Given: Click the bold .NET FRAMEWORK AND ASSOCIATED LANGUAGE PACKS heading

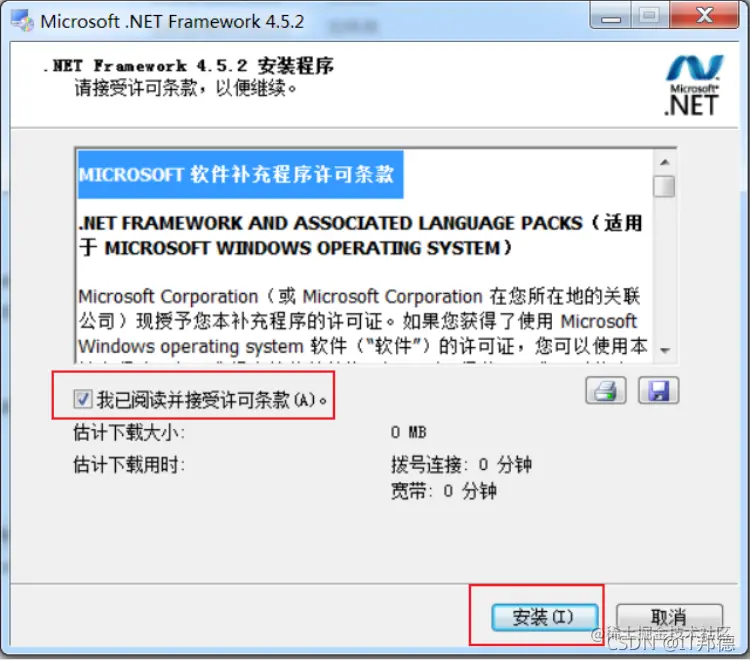Looking at the screenshot, I should [x=360, y=236].
